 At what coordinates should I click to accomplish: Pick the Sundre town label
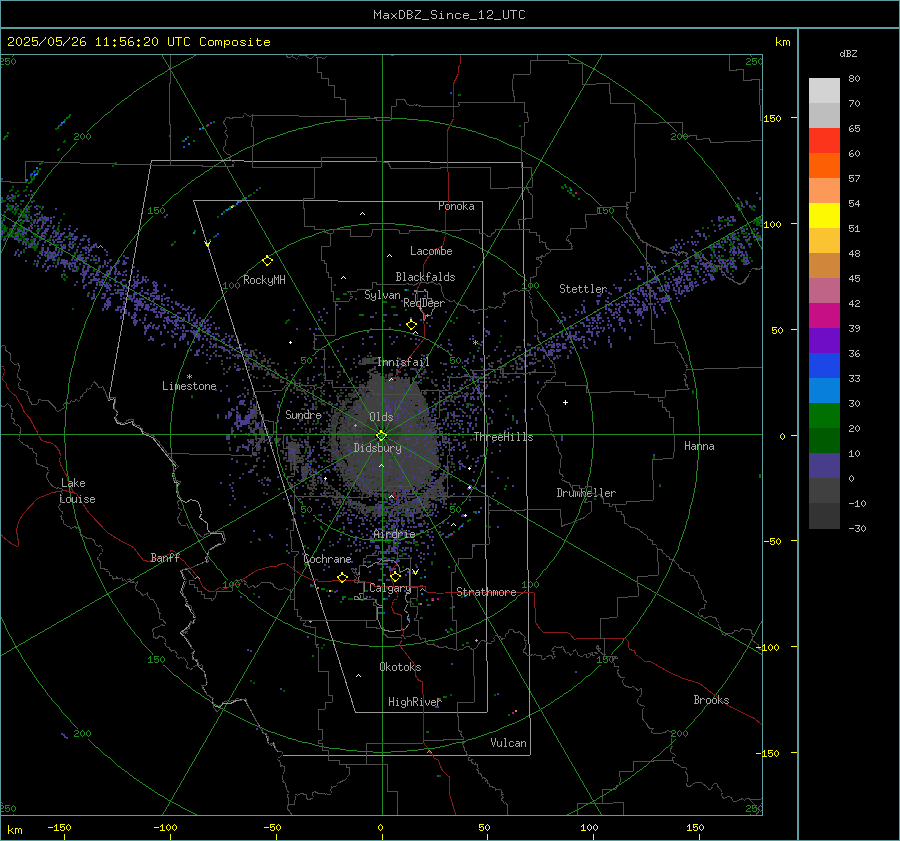point(303,415)
